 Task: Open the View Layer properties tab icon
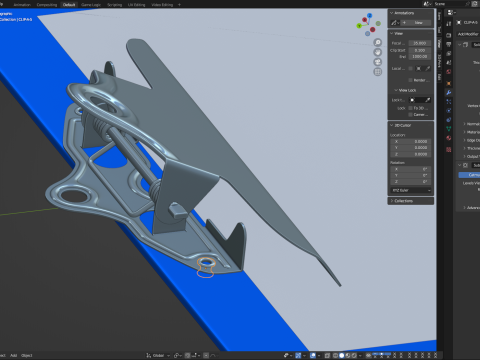tap(449, 53)
